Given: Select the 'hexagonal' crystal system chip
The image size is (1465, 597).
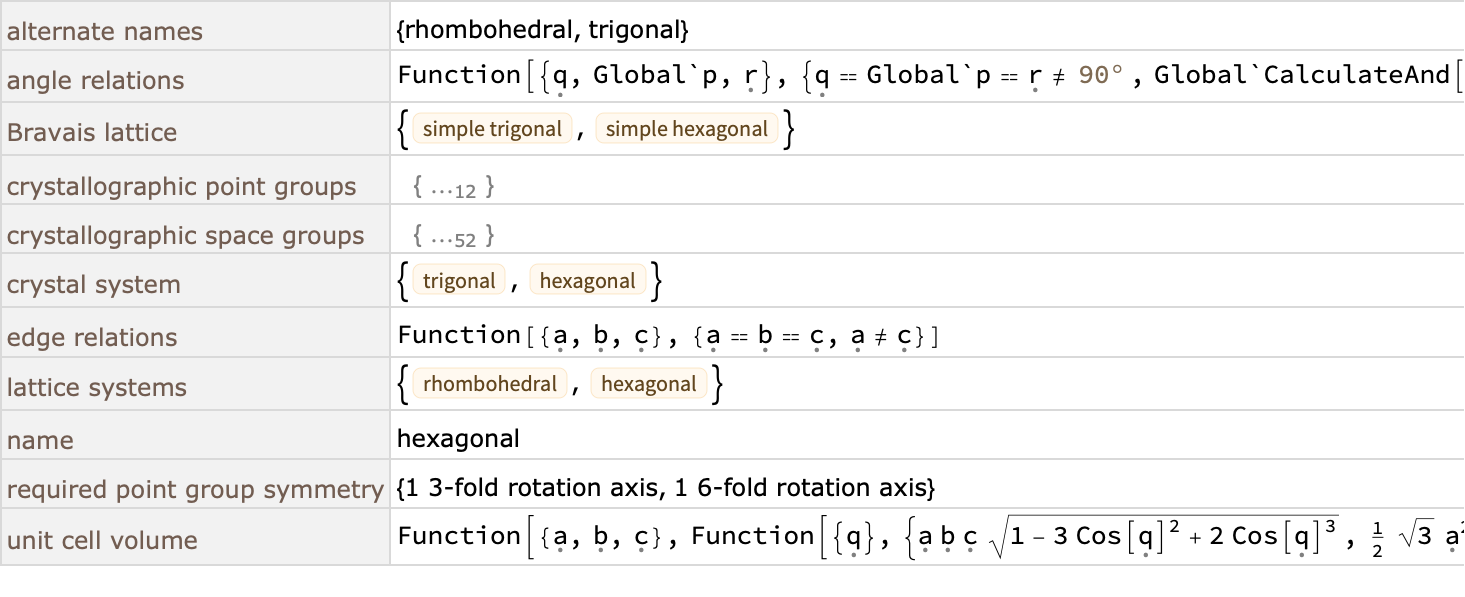Looking at the screenshot, I should tap(587, 281).
